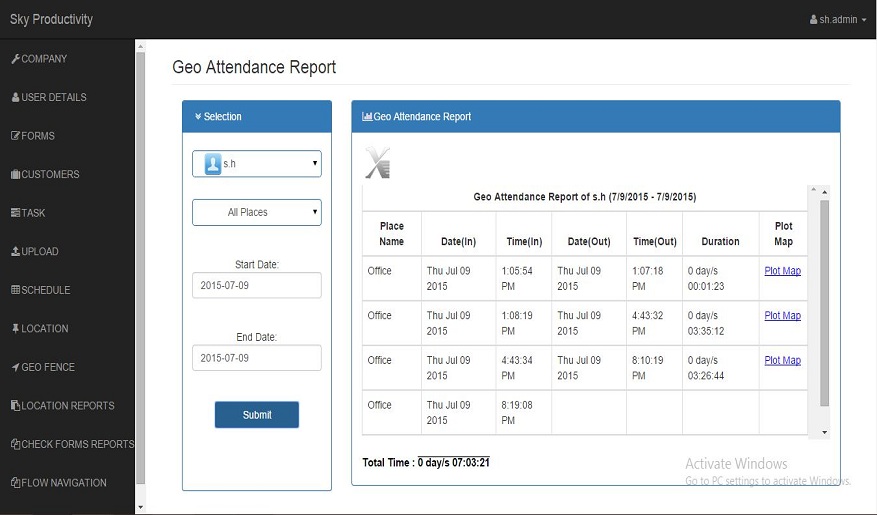Screen dimensions: 877x515
Task: Select TASK in the sidebar
Action: coord(28,213)
